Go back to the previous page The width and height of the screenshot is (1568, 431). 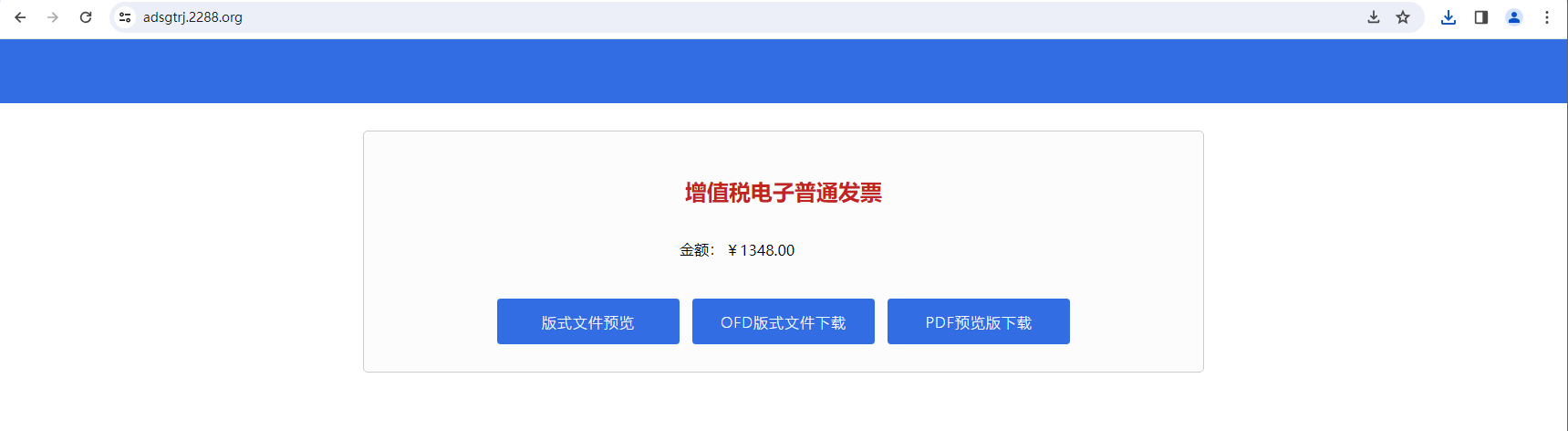(x=20, y=17)
